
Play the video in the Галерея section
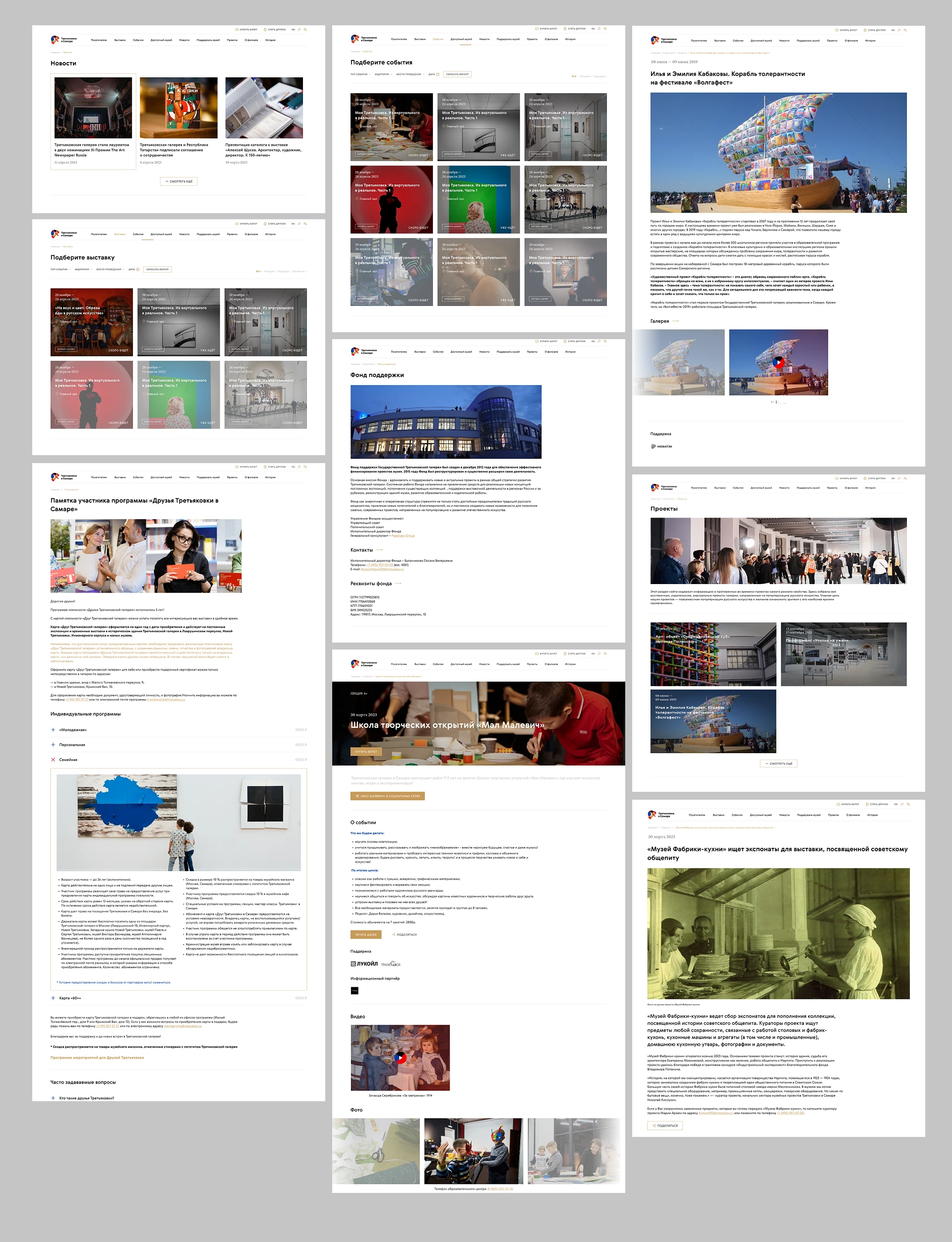tap(778, 362)
